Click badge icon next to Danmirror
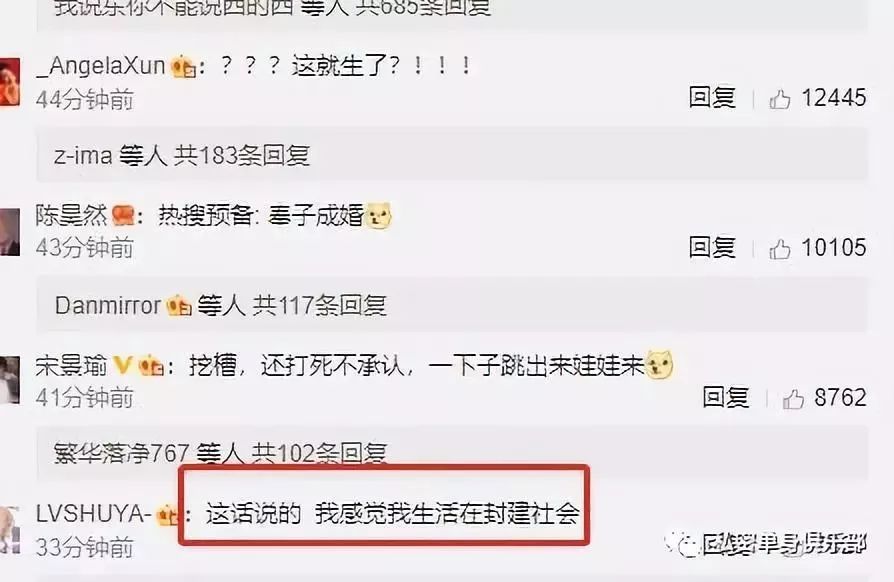Screen dimensions: 894x582 [x=179, y=306]
